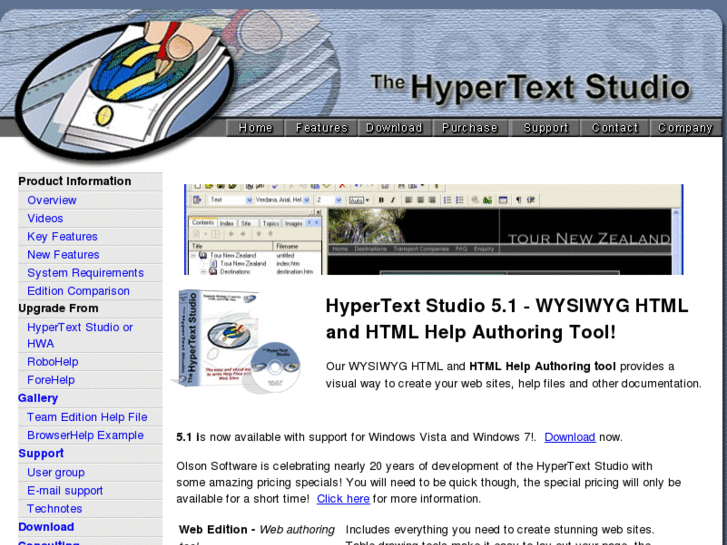Click the 'Product Information' sidebar heading

click(x=75, y=181)
